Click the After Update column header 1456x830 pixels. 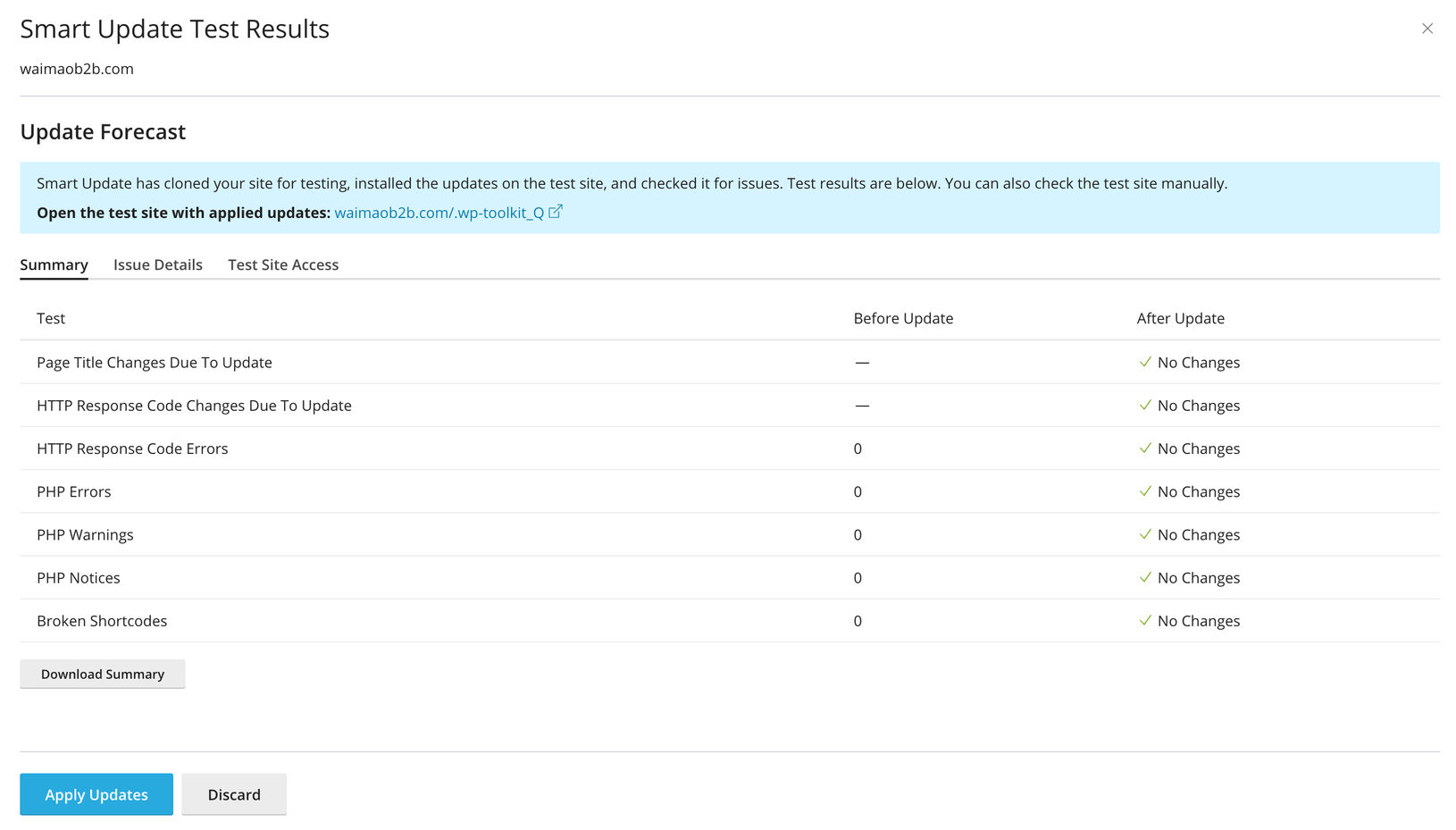coord(1180,318)
